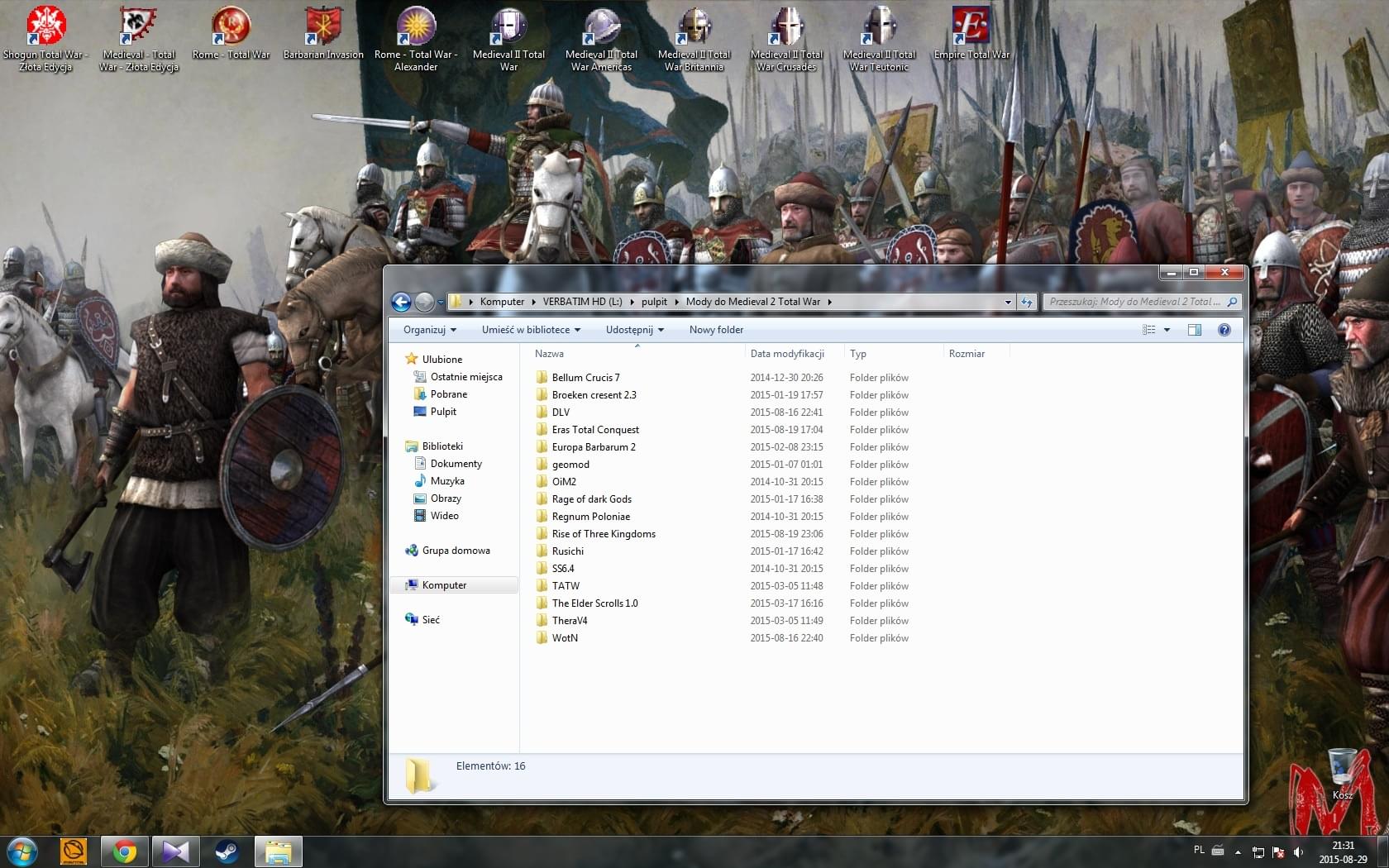Launch Google Chrome from taskbar
Screen dimensions: 1389x868
click(x=125, y=851)
